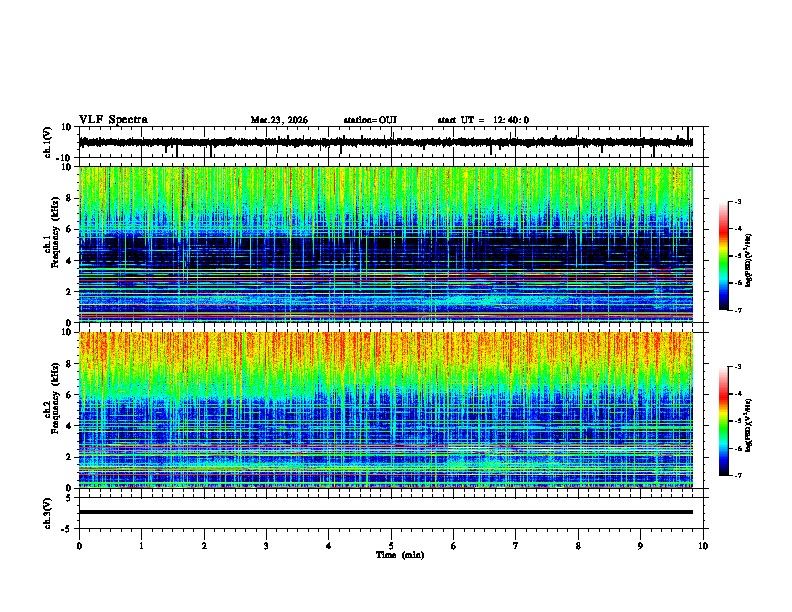Click the "-4" label on ch.2 color scale
Image resolution: width=792 pixels, height=612 pixels.
(737, 394)
